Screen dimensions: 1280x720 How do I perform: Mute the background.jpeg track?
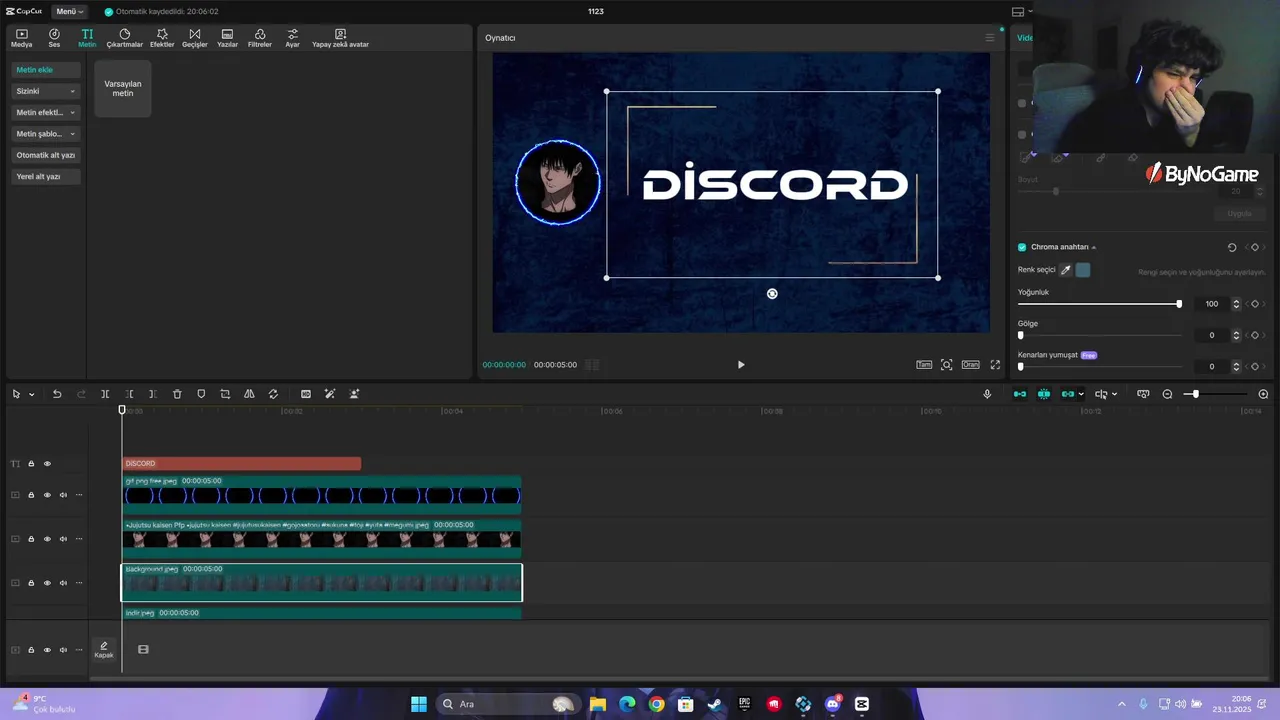63,583
